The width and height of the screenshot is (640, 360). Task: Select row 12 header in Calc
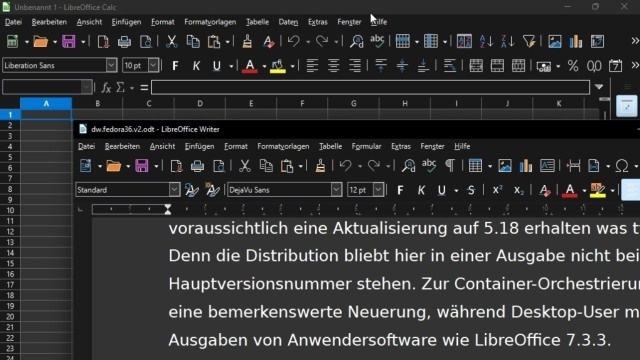(x=10, y=231)
